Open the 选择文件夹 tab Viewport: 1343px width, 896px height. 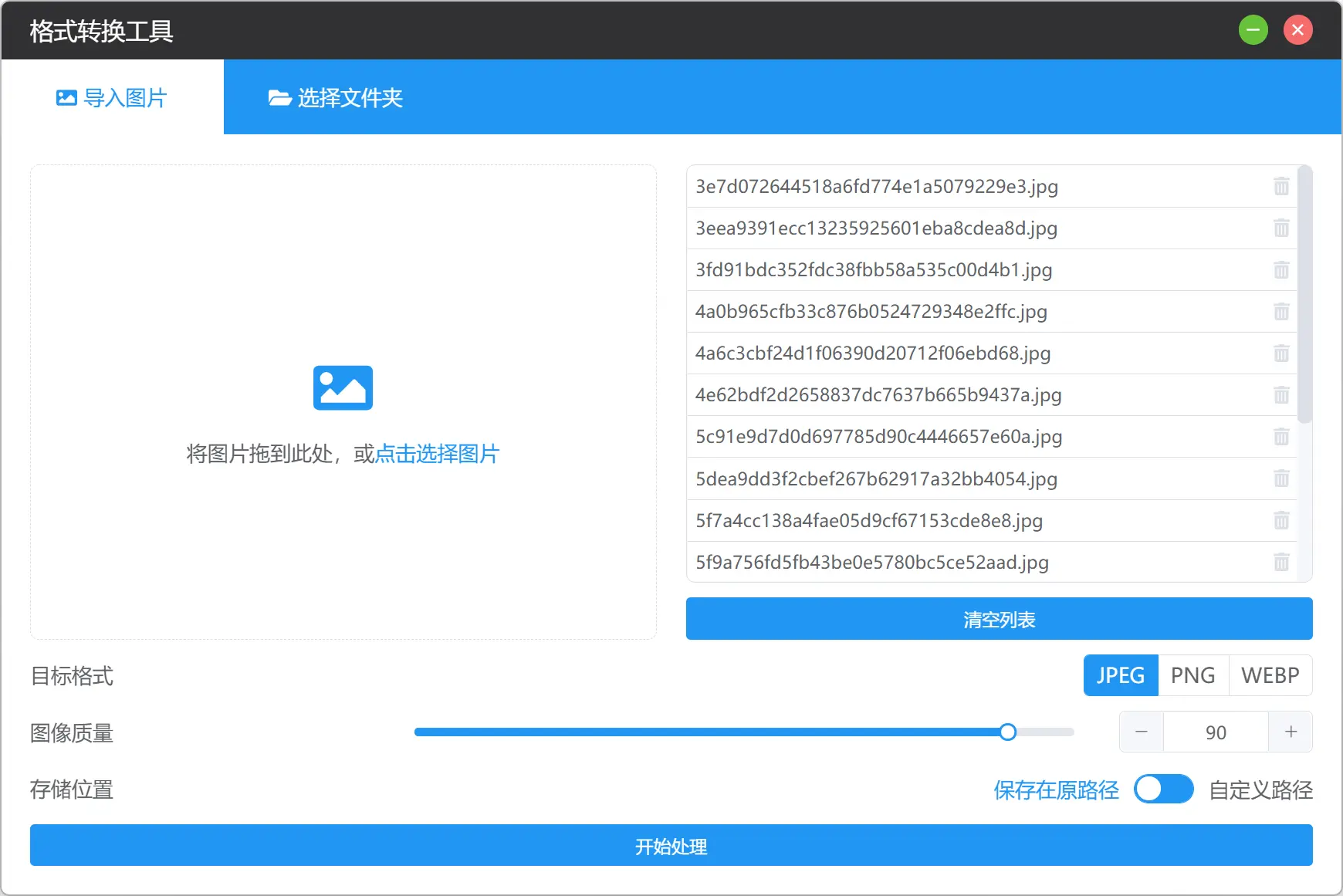(x=336, y=97)
